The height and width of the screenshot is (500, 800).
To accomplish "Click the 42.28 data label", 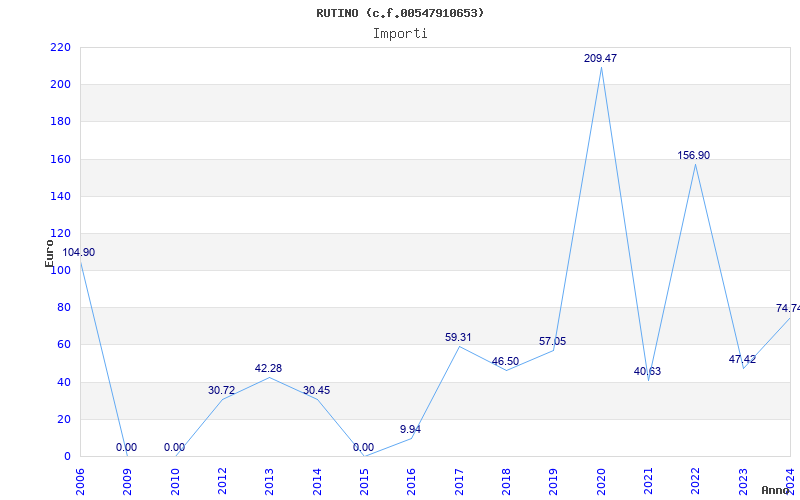I will (268, 368).
